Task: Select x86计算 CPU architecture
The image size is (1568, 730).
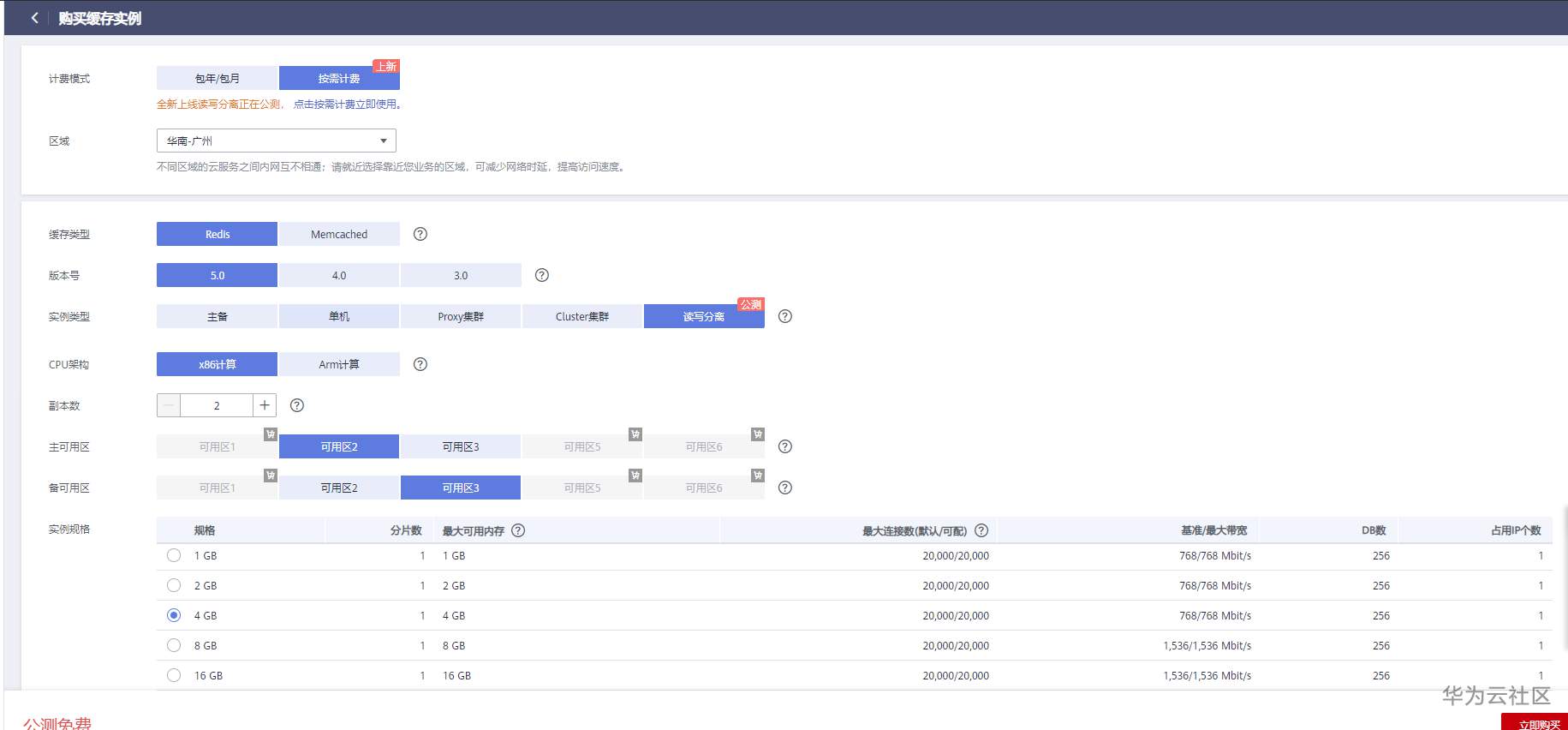Action: [217, 364]
